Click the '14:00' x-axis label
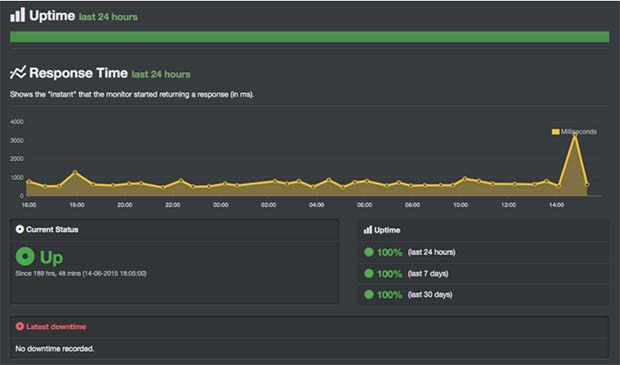 pyautogui.click(x=556, y=205)
